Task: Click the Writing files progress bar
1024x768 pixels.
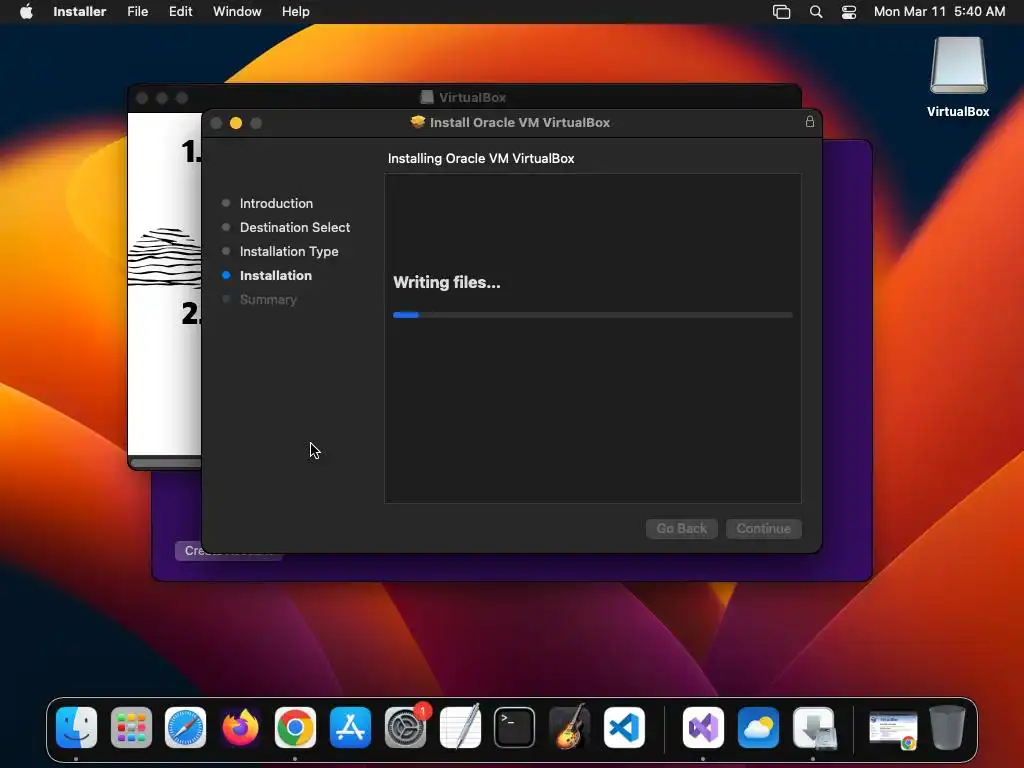Action: click(593, 315)
